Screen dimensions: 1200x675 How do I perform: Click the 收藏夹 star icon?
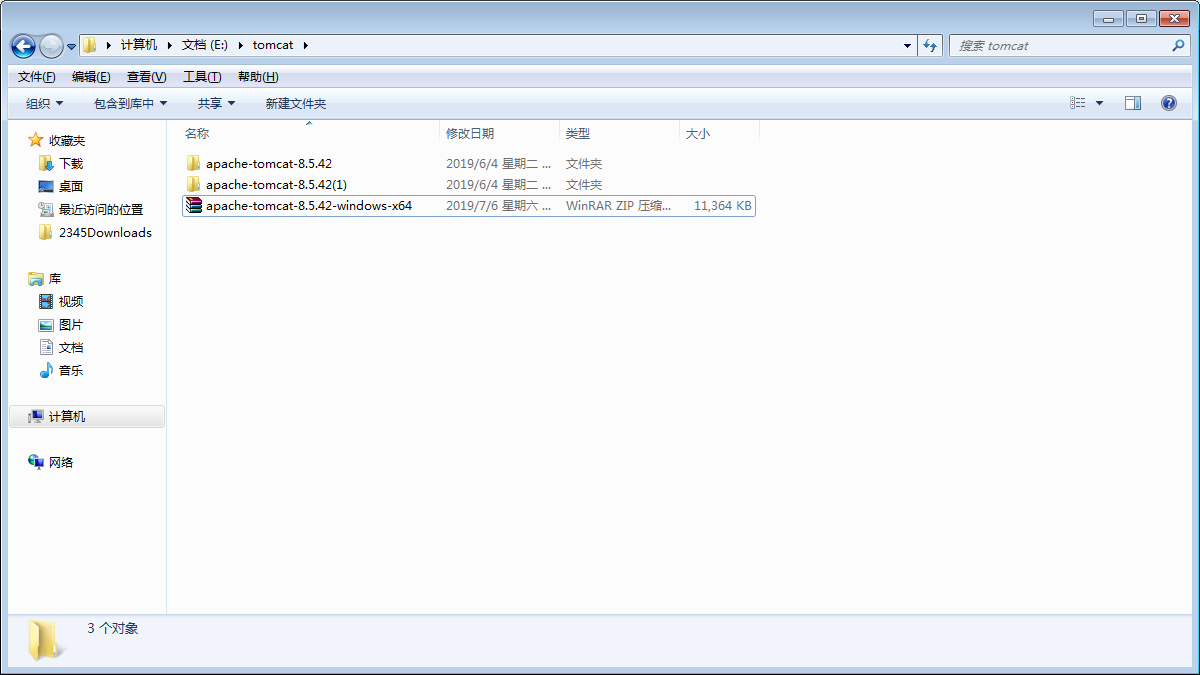(x=36, y=140)
